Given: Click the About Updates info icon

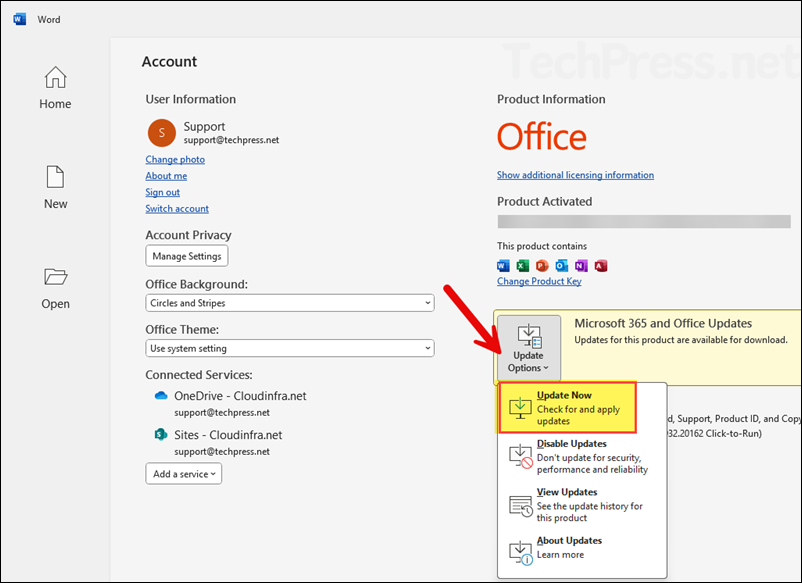Looking at the screenshot, I should click(x=521, y=553).
